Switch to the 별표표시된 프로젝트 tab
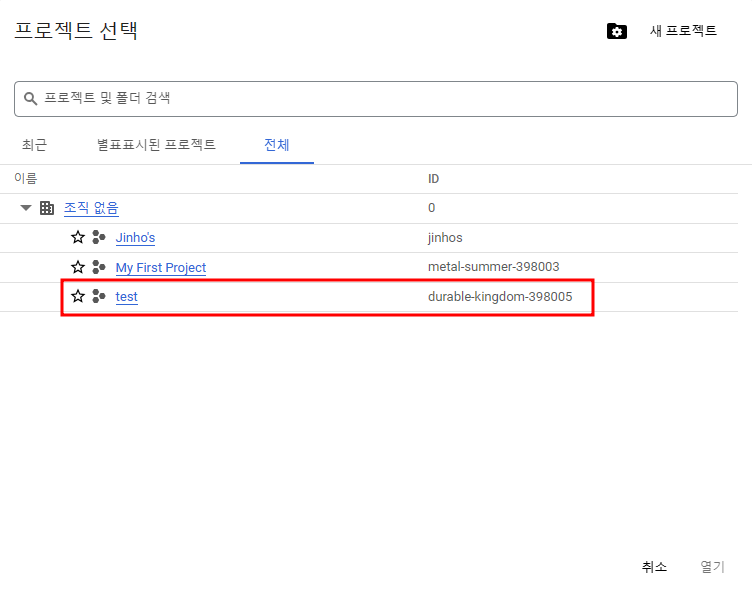 156,145
